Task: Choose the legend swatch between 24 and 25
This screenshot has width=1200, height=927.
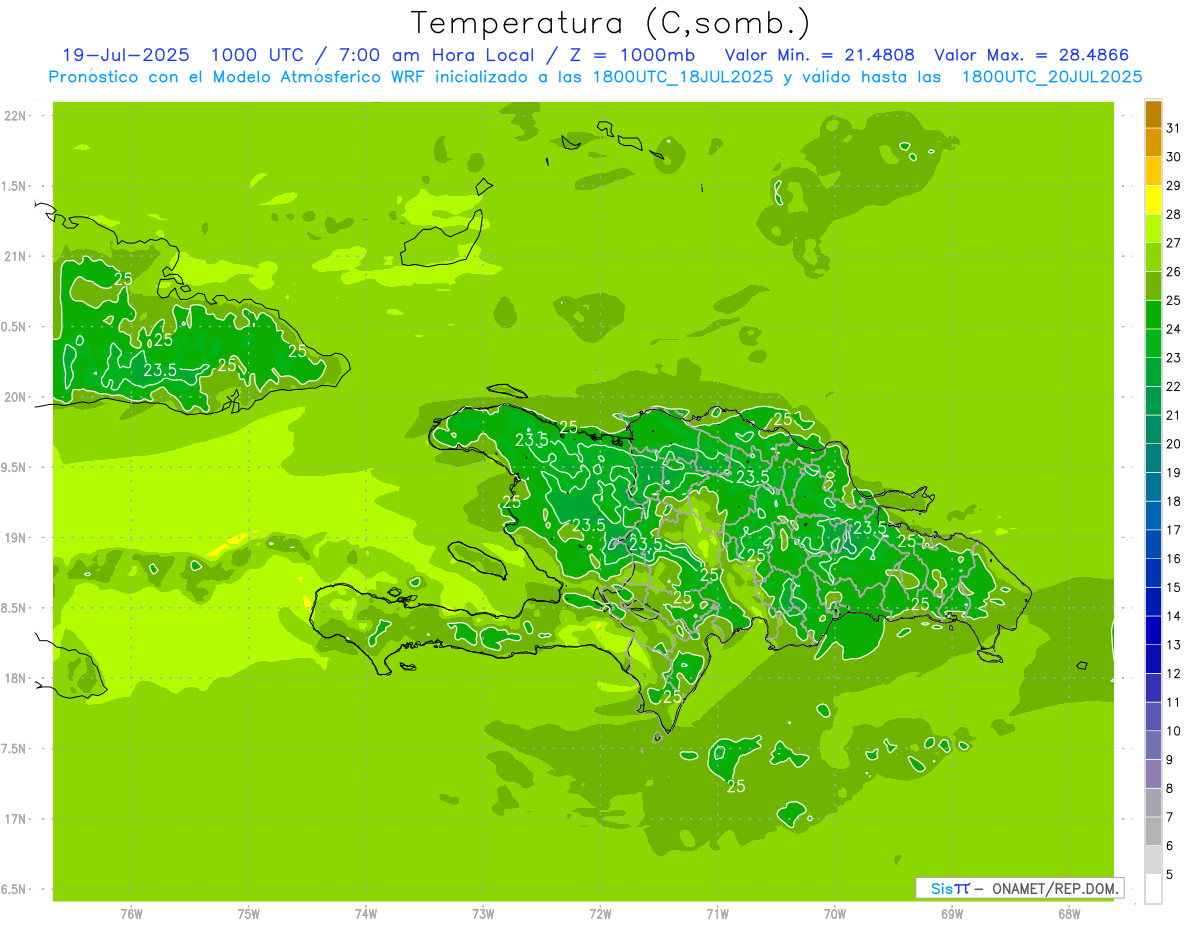Action: [x=1153, y=315]
